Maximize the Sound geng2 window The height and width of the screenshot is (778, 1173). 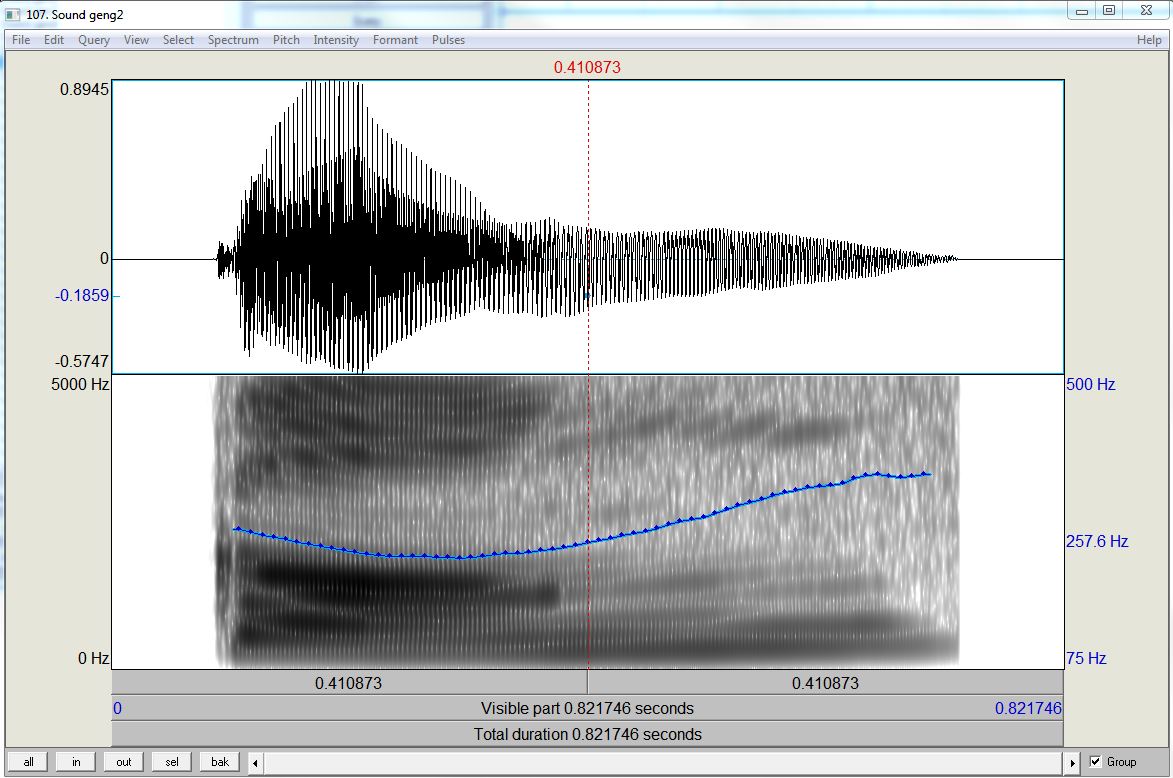click(x=1109, y=10)
